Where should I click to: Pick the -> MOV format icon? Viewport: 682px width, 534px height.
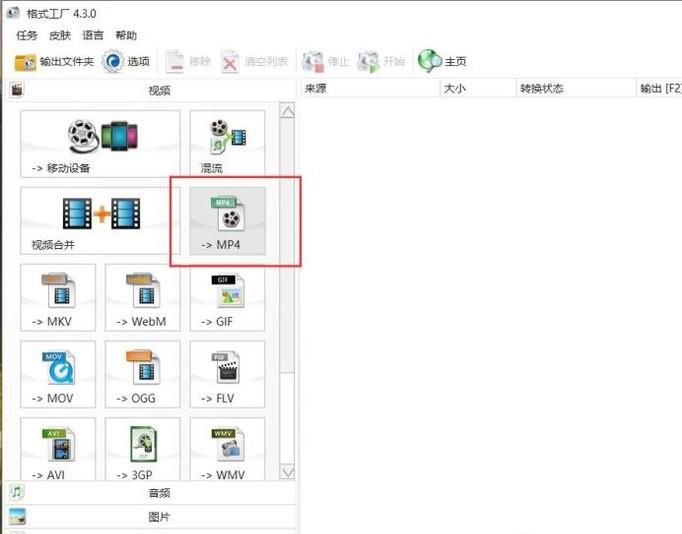coord(58,373)
